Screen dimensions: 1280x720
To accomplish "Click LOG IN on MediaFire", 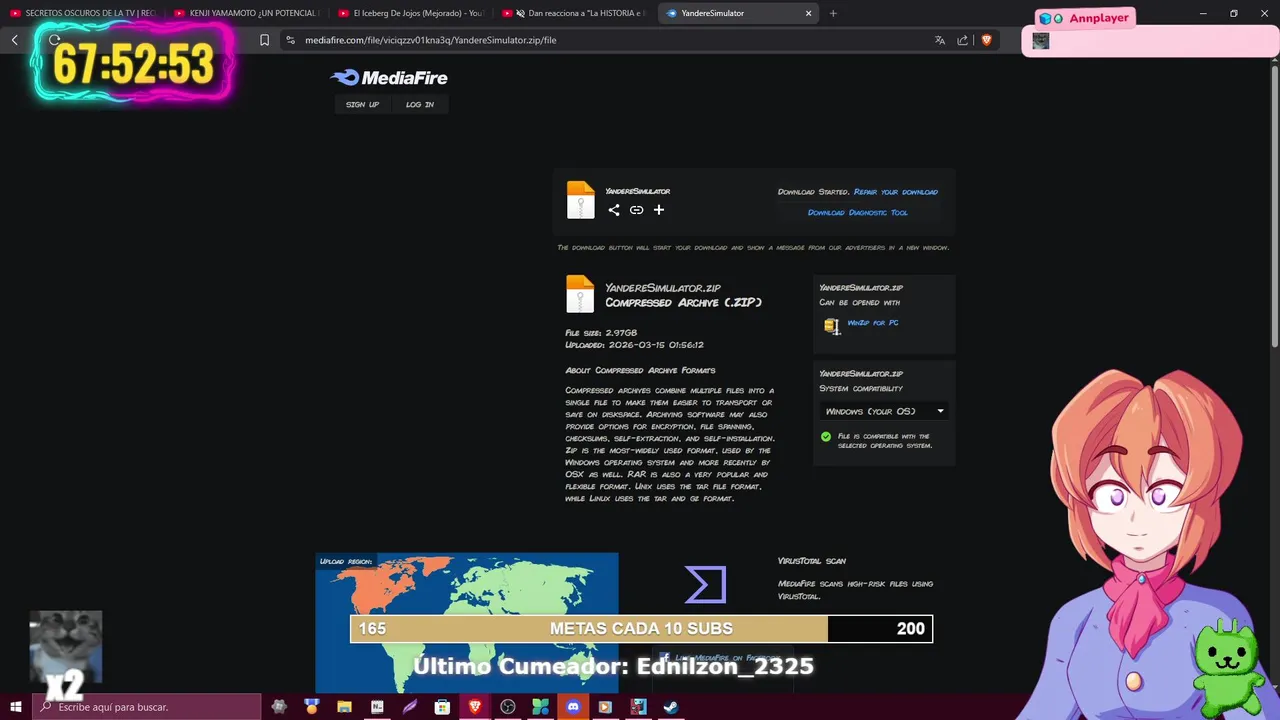I will click(x=420, y=104).
